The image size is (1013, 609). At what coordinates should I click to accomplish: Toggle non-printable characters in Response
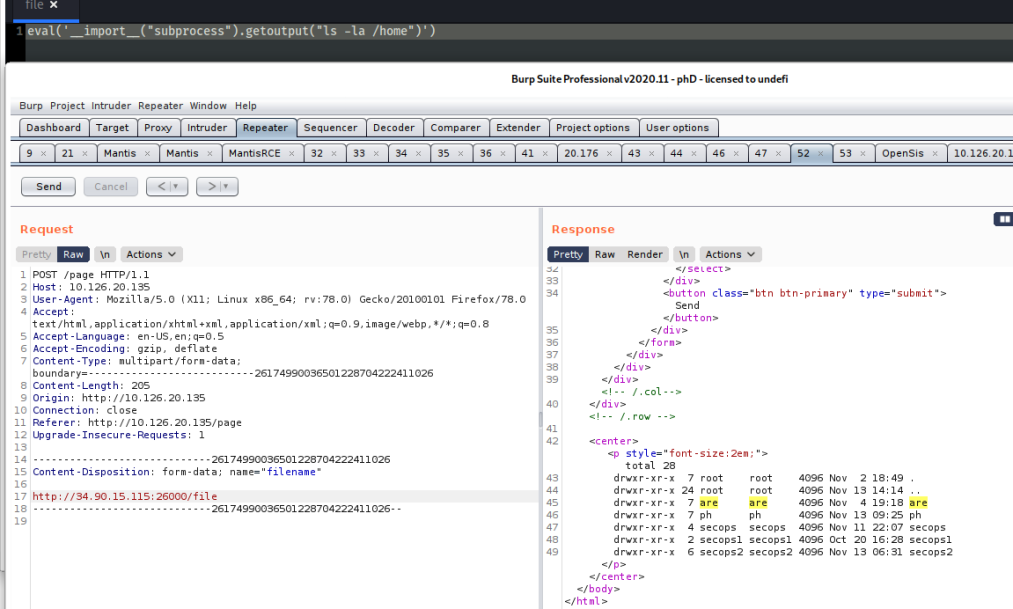click(684, 254)
